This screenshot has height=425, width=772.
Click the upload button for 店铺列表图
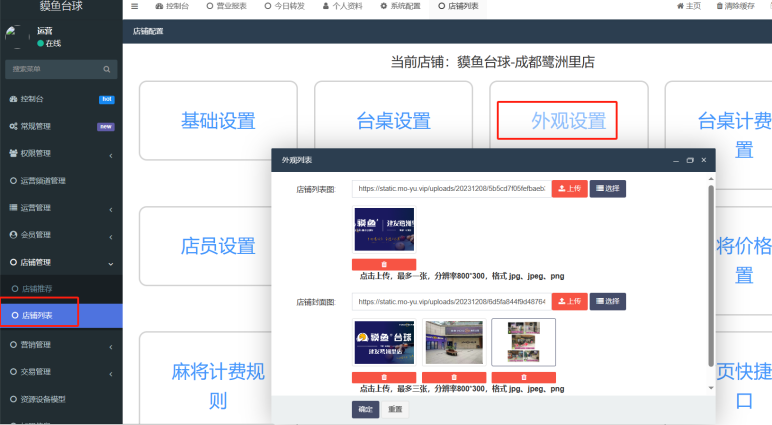click(570, 189)
